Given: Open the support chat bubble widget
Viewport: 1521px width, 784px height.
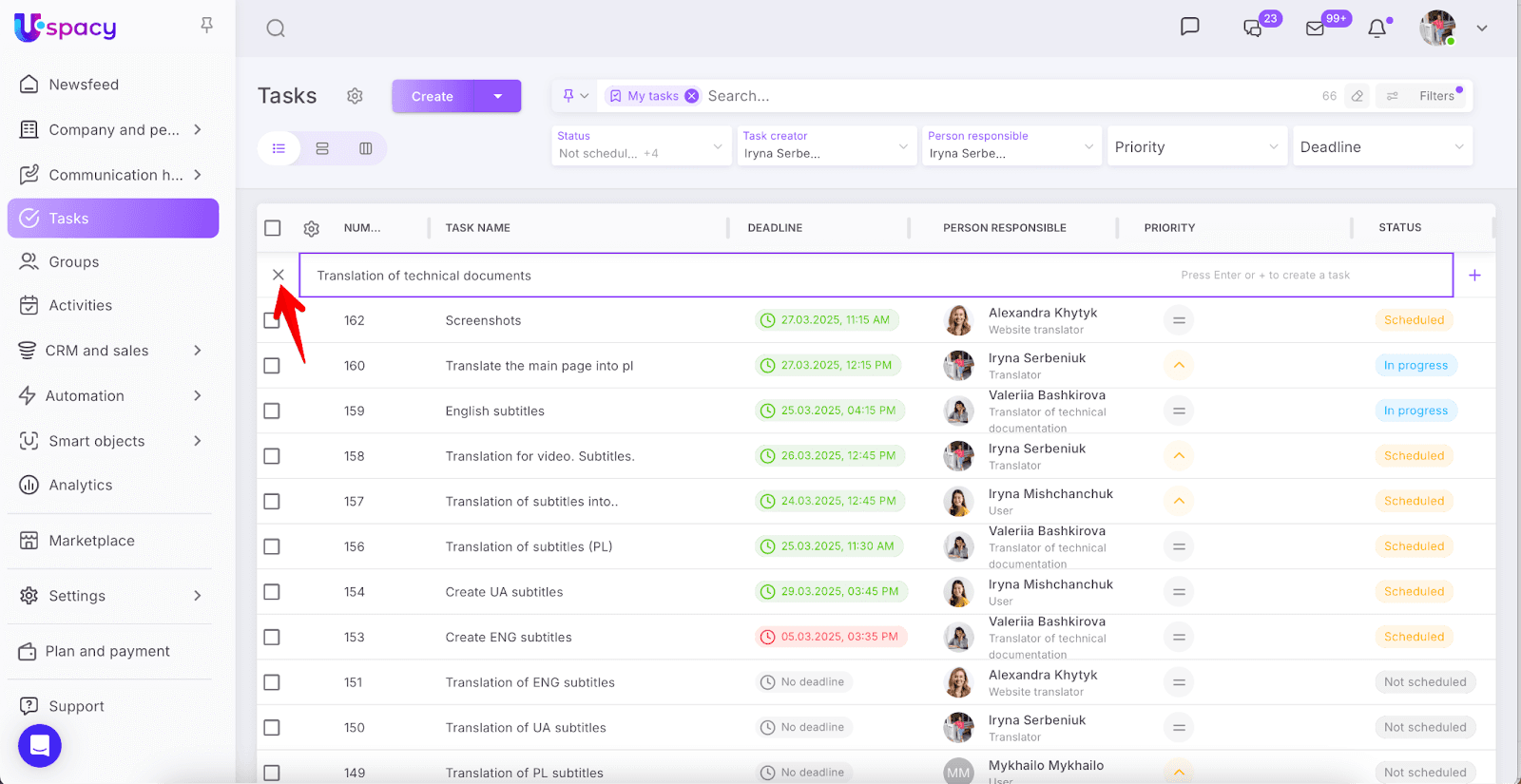Looking at the screenshot, I should 40,746.
